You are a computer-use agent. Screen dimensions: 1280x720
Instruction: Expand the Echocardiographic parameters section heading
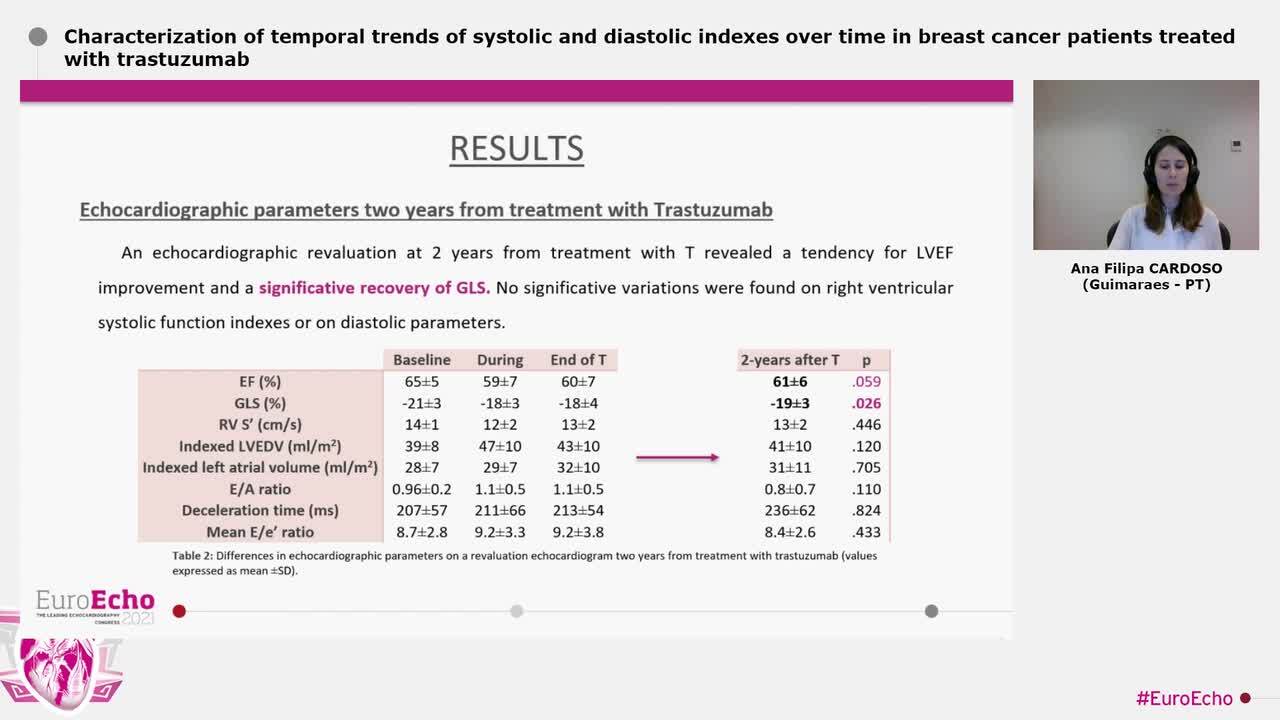point(425,210)
